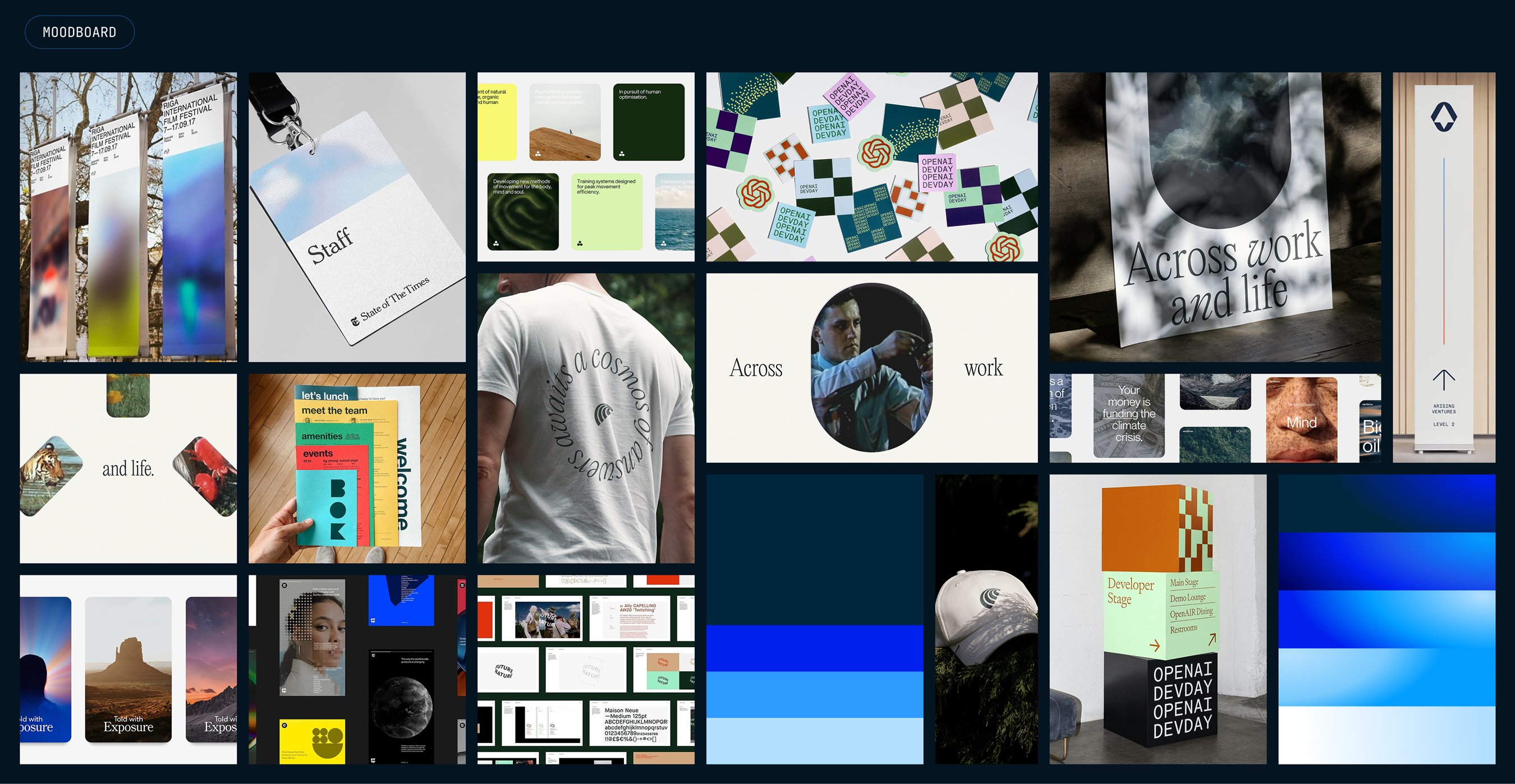The height and width of the screenshot is (784, 1515).
Task: Click the MOODBOARD pill button
Action: pyautogui.click(x=79, y=33)
